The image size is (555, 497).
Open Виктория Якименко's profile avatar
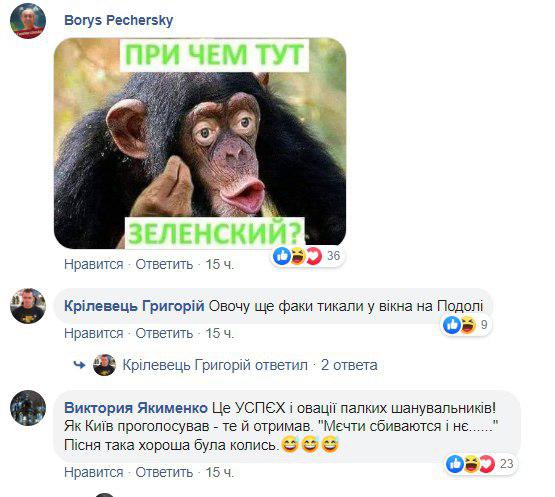(x=28, y=408)
